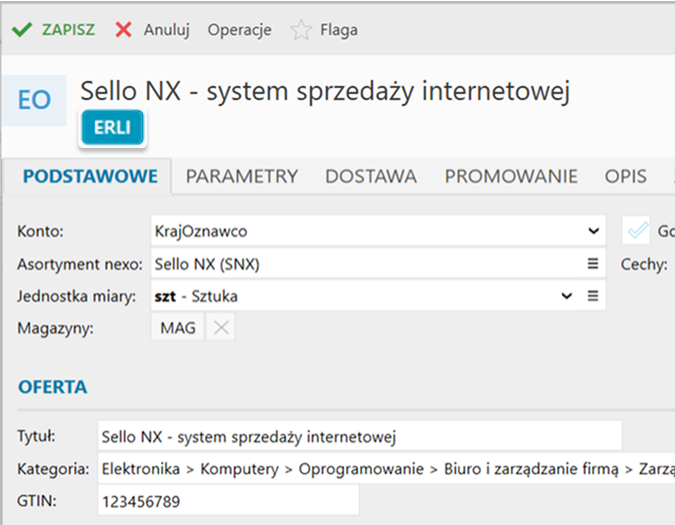Screen dimensions: 675x525
Task: Click the Tytuł input field
Action: pyautogui.click(x=360, y=436)
